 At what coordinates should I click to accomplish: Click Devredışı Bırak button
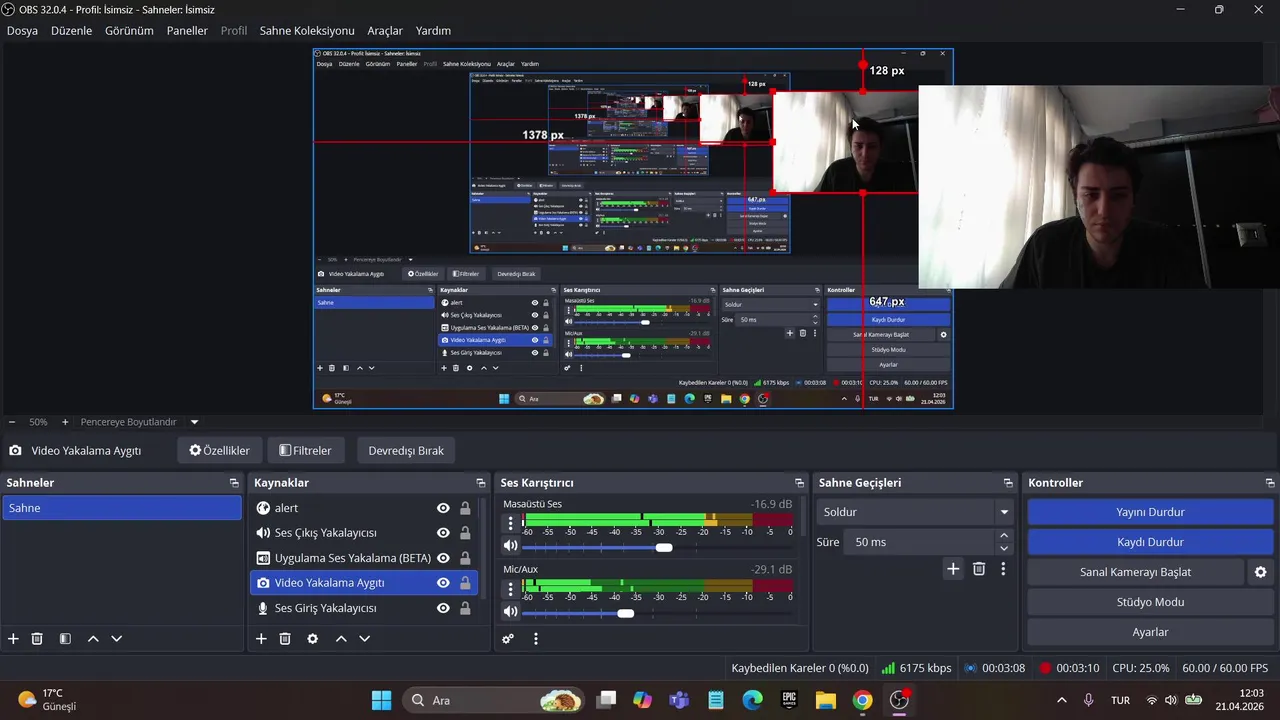(x=406, y=450)
